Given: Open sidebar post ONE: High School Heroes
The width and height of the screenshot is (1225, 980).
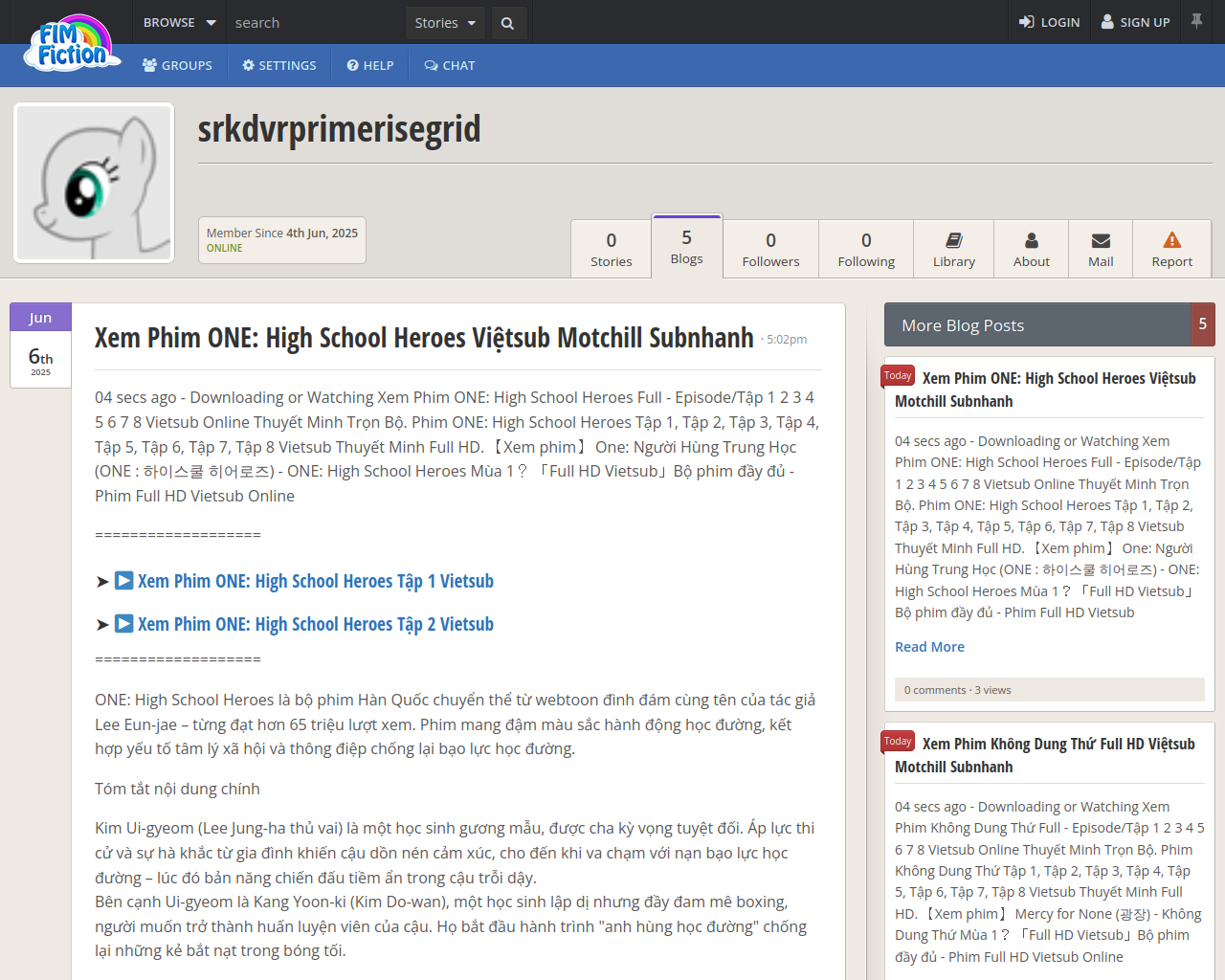Looking at the screenshot, I should pyautogui.click(x=1045, y=390).
